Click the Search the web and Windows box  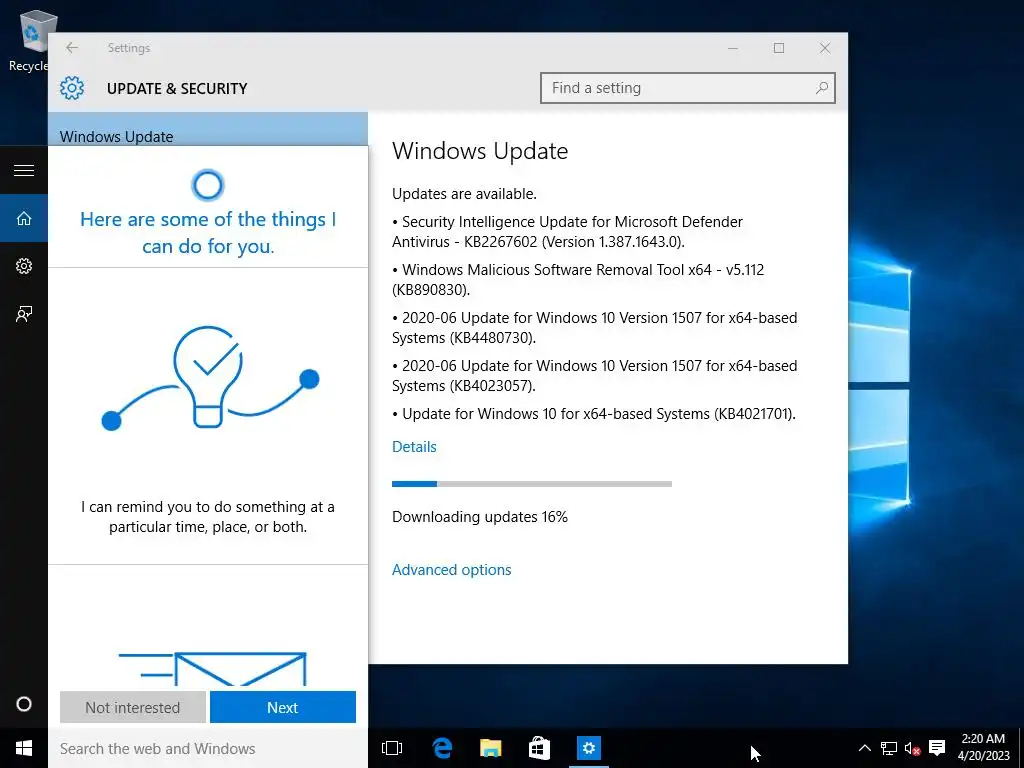(x=208, y=748)
